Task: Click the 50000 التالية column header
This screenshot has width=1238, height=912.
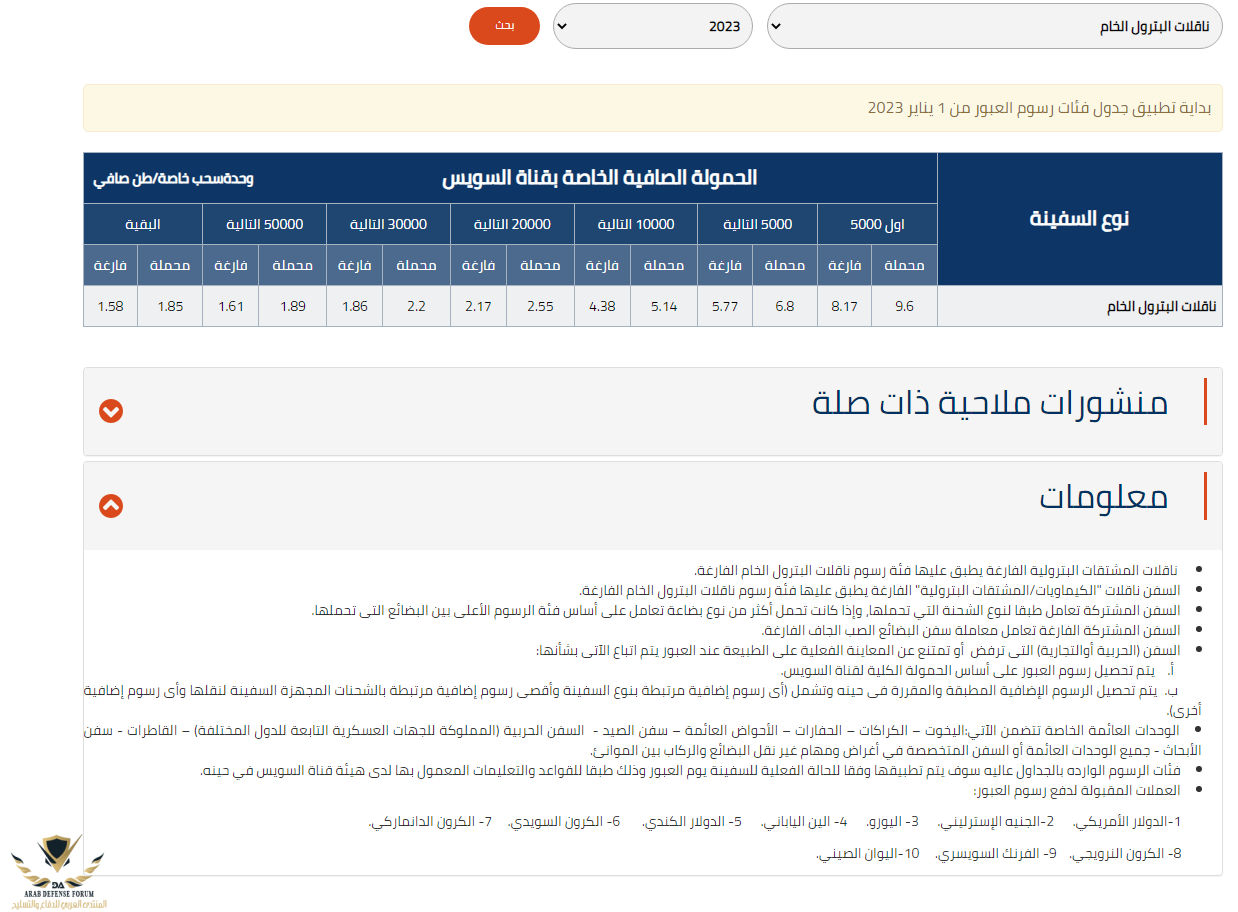Action: [x=264, y=224]
